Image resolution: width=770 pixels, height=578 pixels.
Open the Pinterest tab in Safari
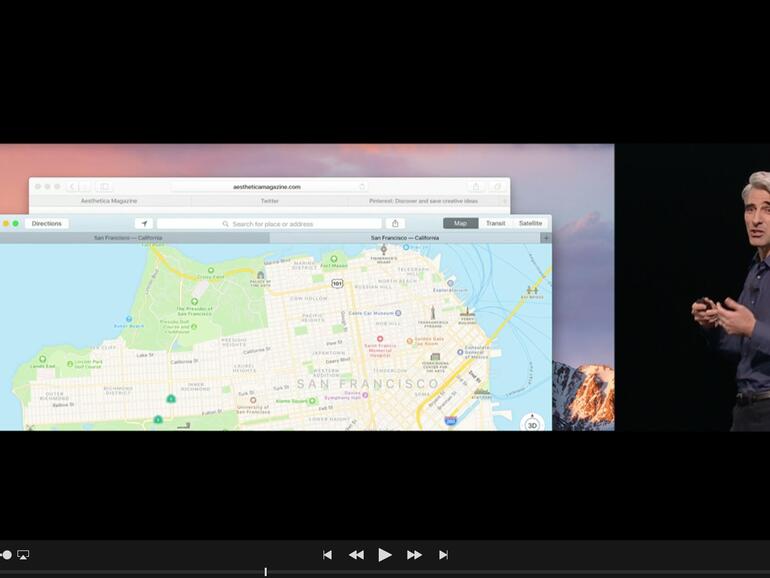[x=423, y=201]
